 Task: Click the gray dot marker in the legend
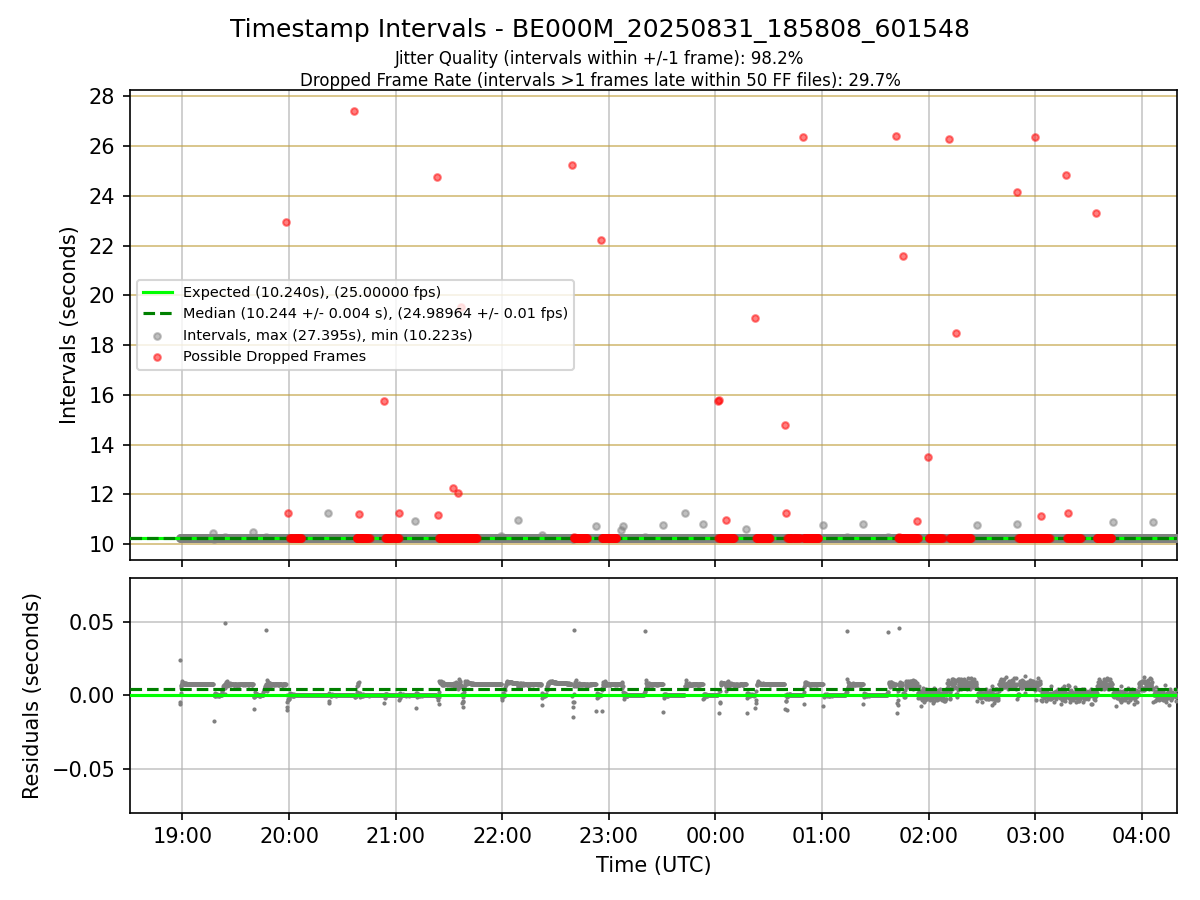pyautogui.click(x=160, y=336)
